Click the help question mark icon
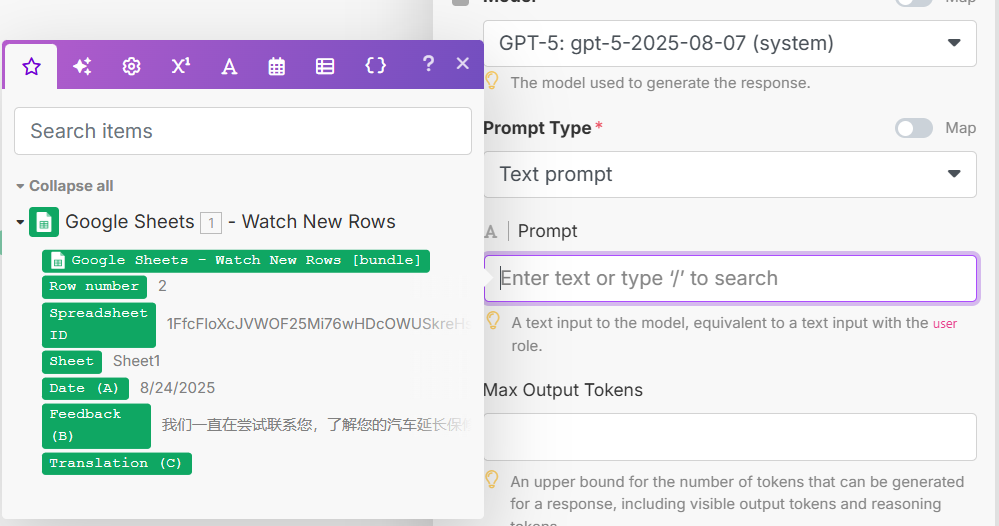 428,63
